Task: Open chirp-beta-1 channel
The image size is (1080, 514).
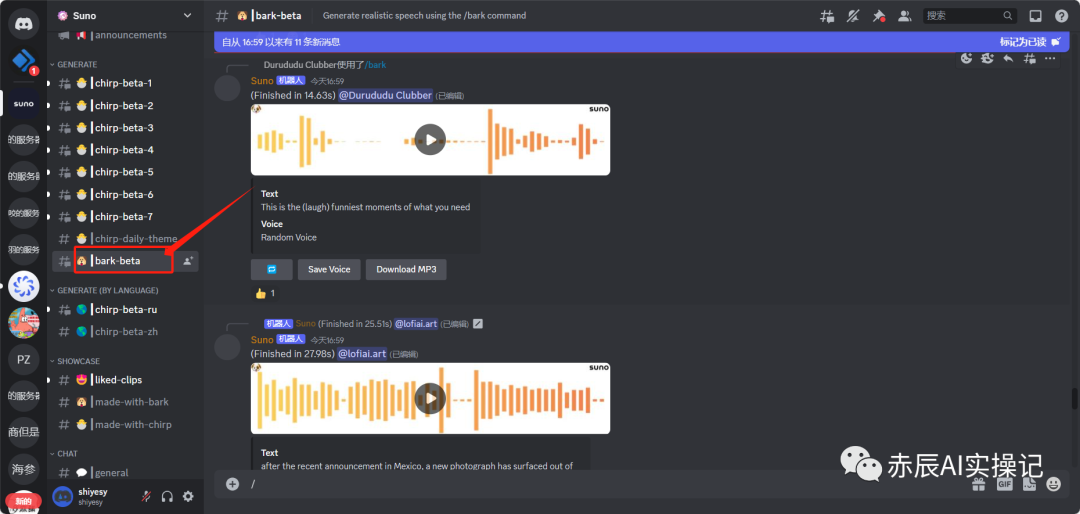Action: tap(125, 83)
